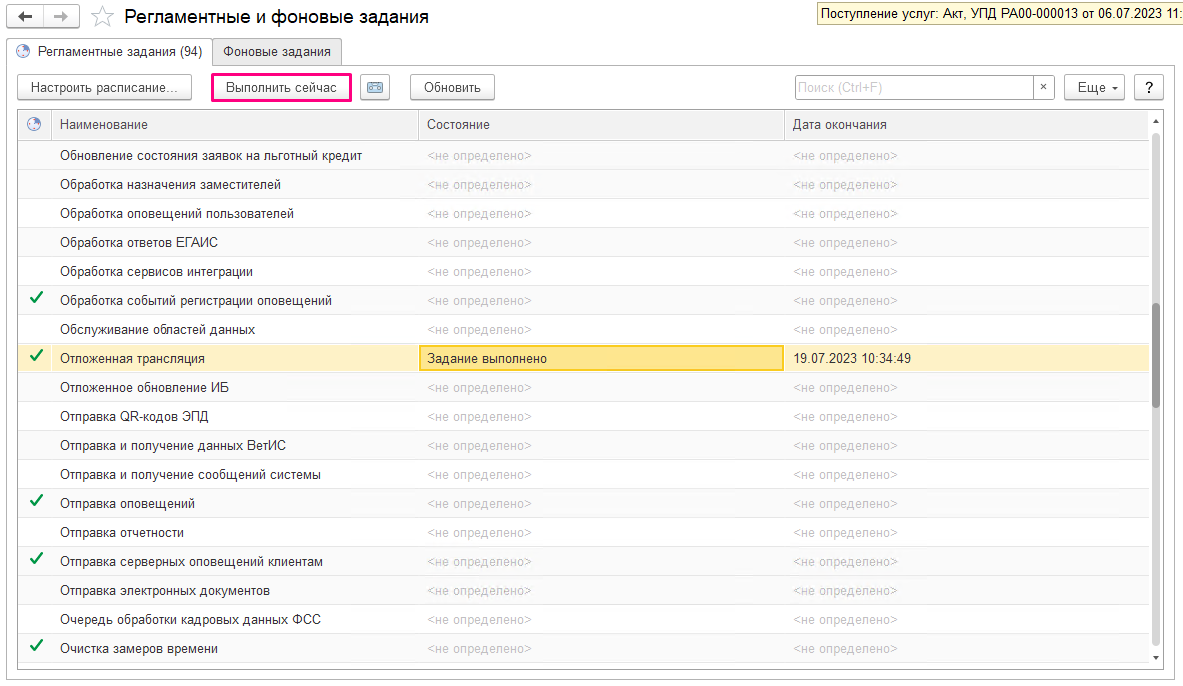
Task: Select the Регламентные задания tab
Action: coord(110,52)
